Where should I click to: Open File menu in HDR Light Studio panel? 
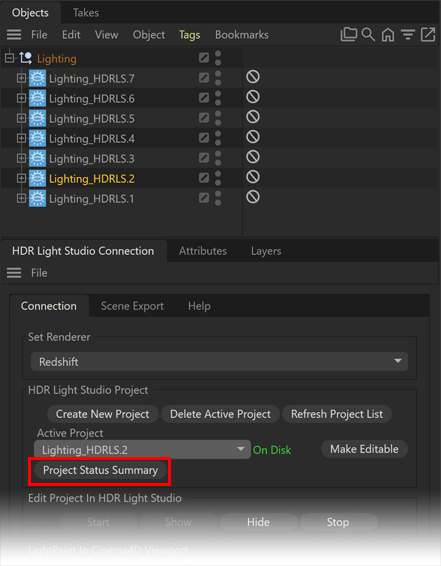[39, 273]
